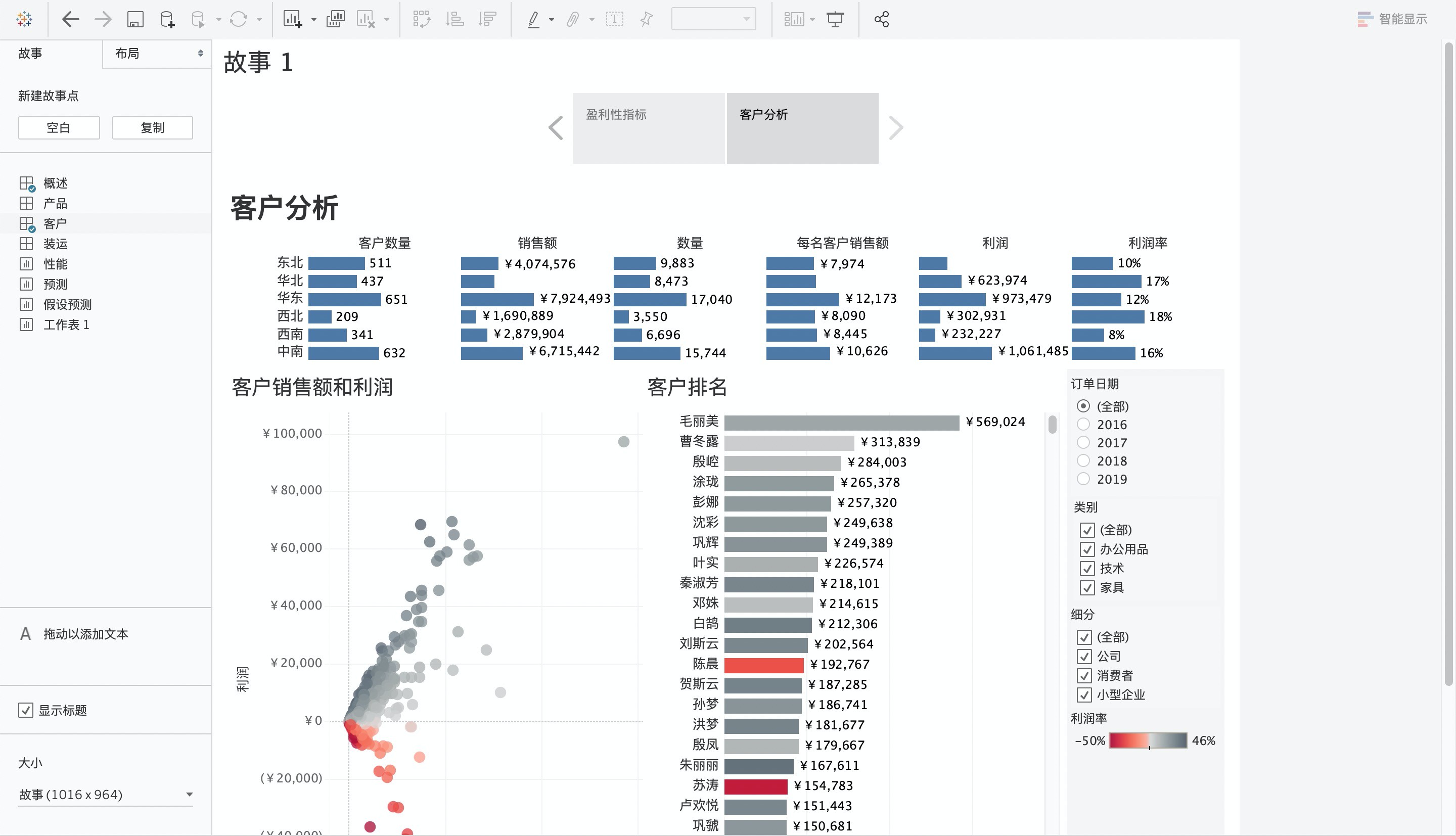Add a new data source
This screenshot has width=1456, height=836.
(x=167, y=20)
